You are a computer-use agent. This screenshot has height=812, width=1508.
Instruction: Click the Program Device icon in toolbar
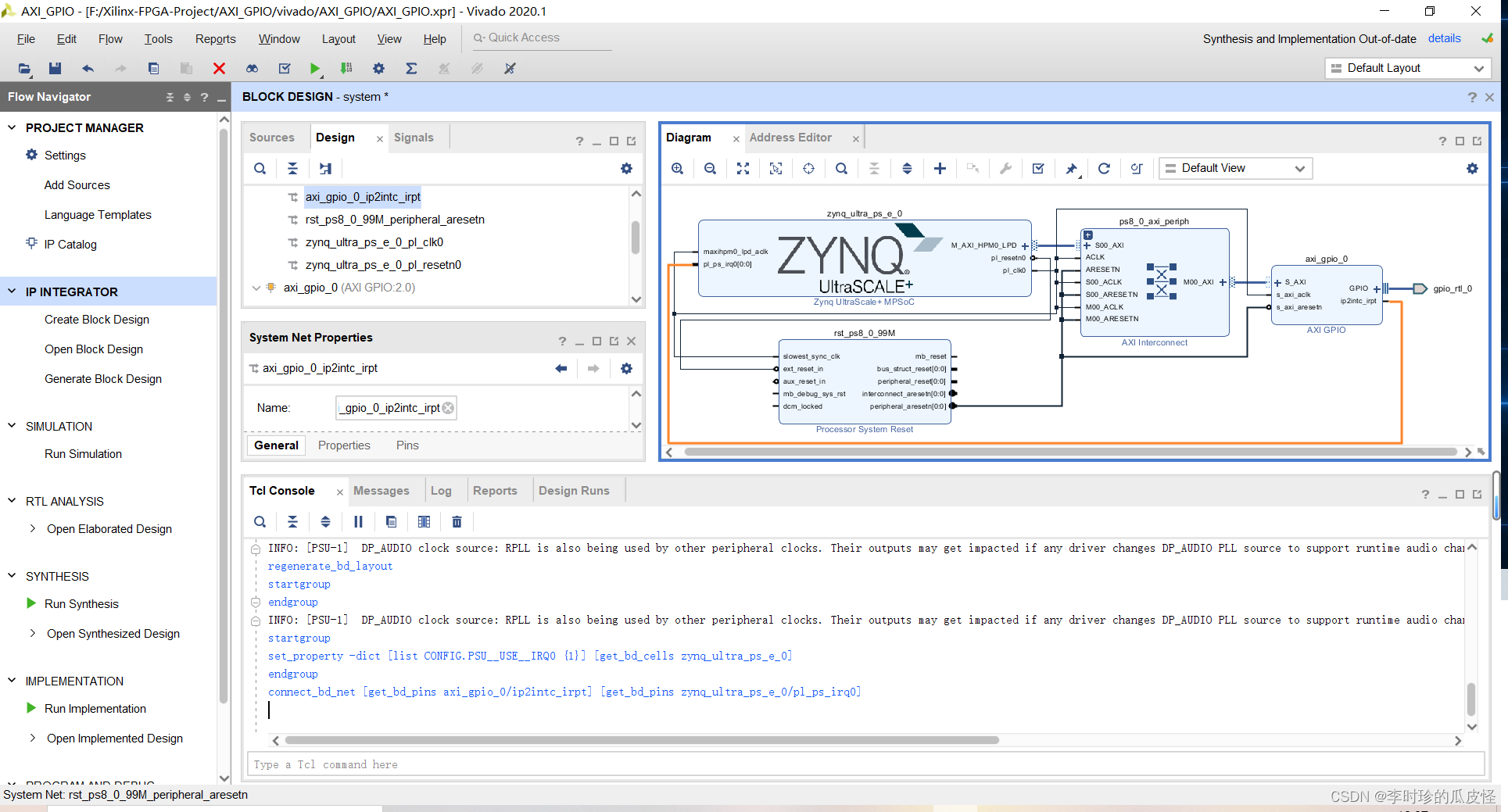346,69
